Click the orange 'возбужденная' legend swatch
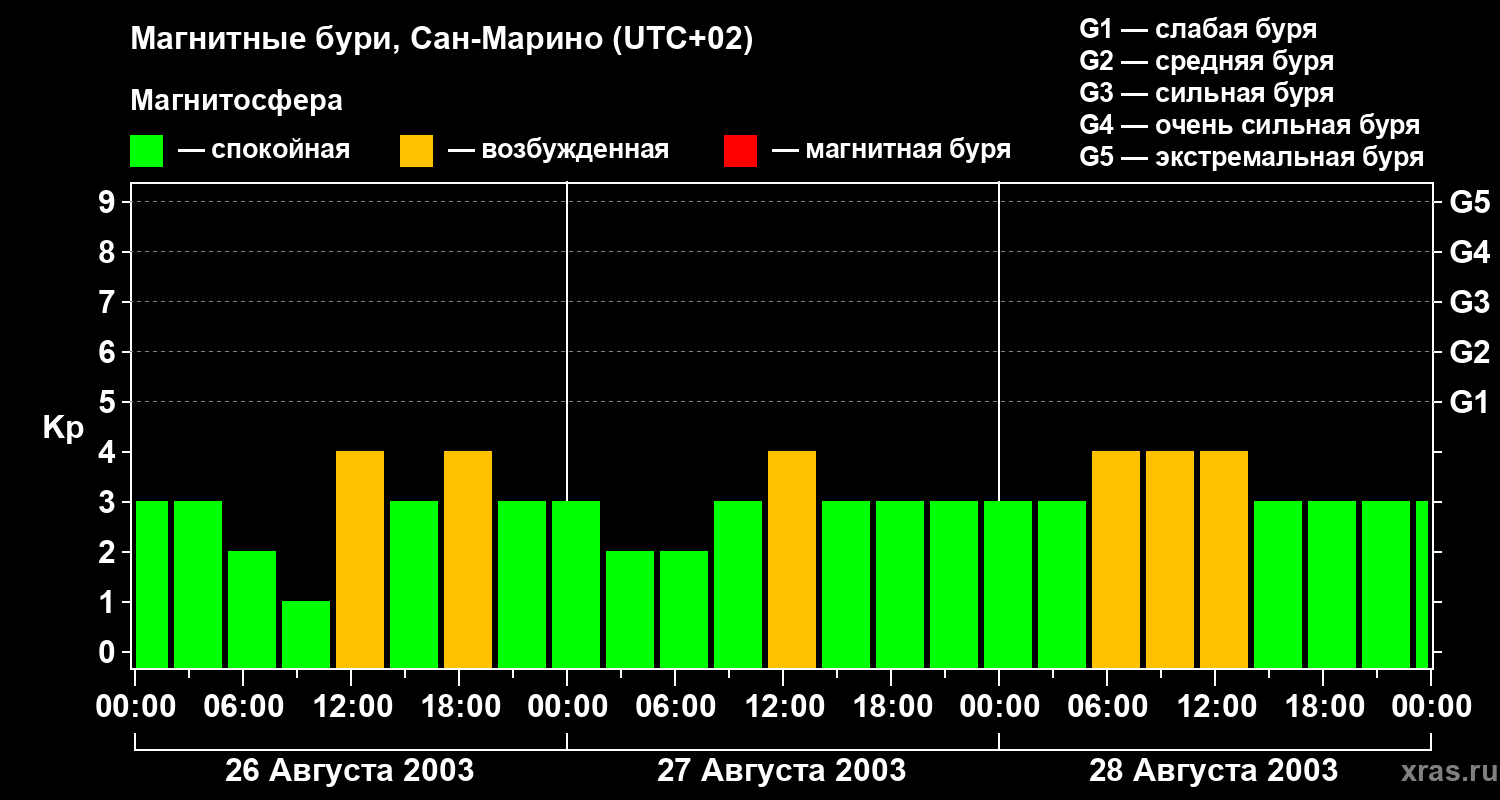This screenshot has width=1500, height=800. coord(416,151)
